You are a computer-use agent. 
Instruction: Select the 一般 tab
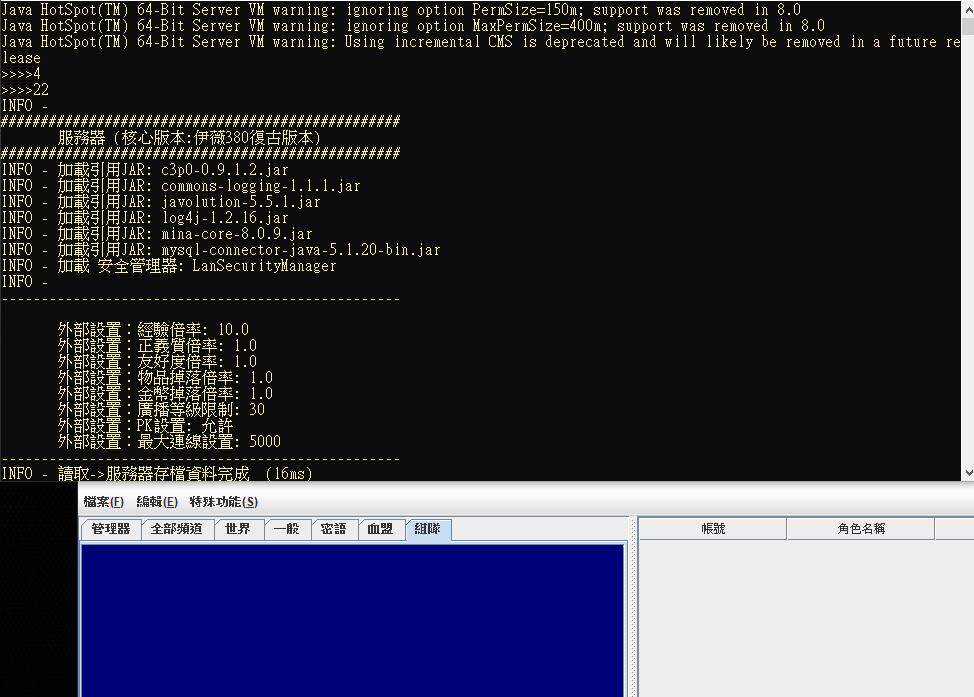coord(287,529)
